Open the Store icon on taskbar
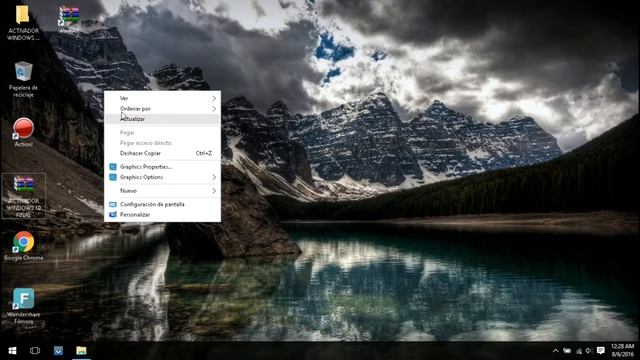640x360 pixels. (x=58, y=351)
